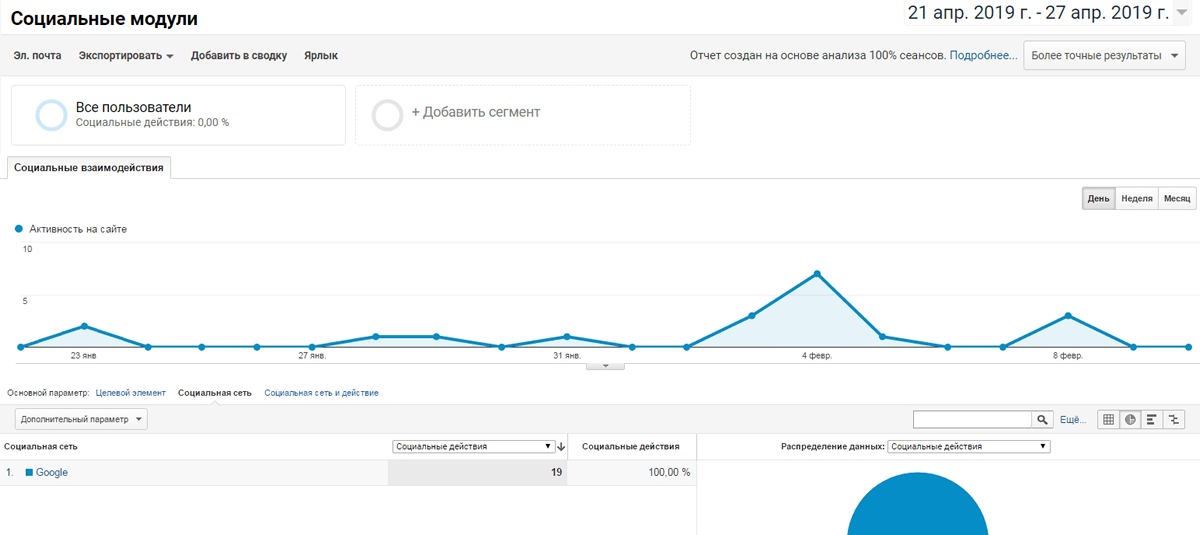The width and height of the screenshot is (1200, 535).
Task: Select the pie chart view icon
Action: 1130,420
